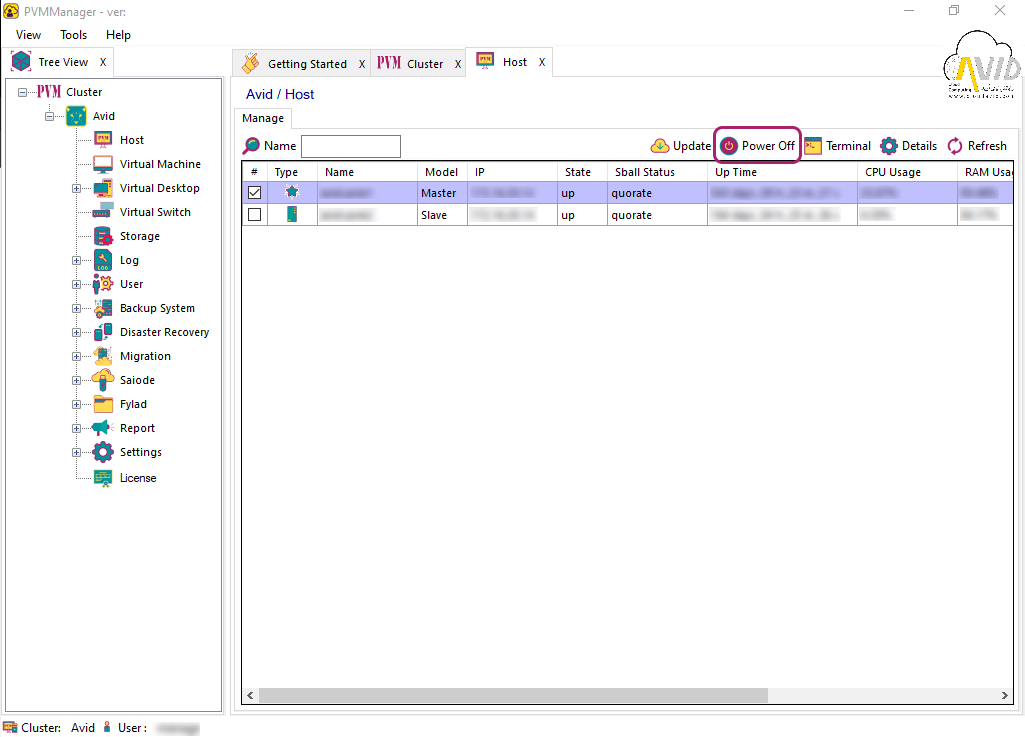The height and width of the screenshot is (737, 1025).
Task: Click the Virtual Desktop icon in tree
Action: click(103, 188)
